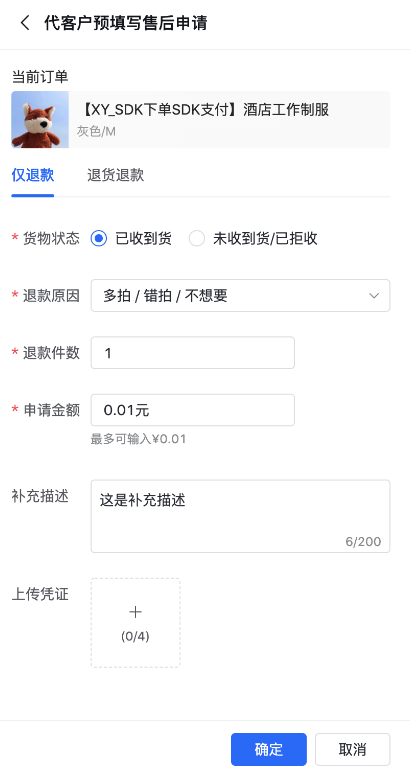Switch to the 仅退款 tab

32,175
